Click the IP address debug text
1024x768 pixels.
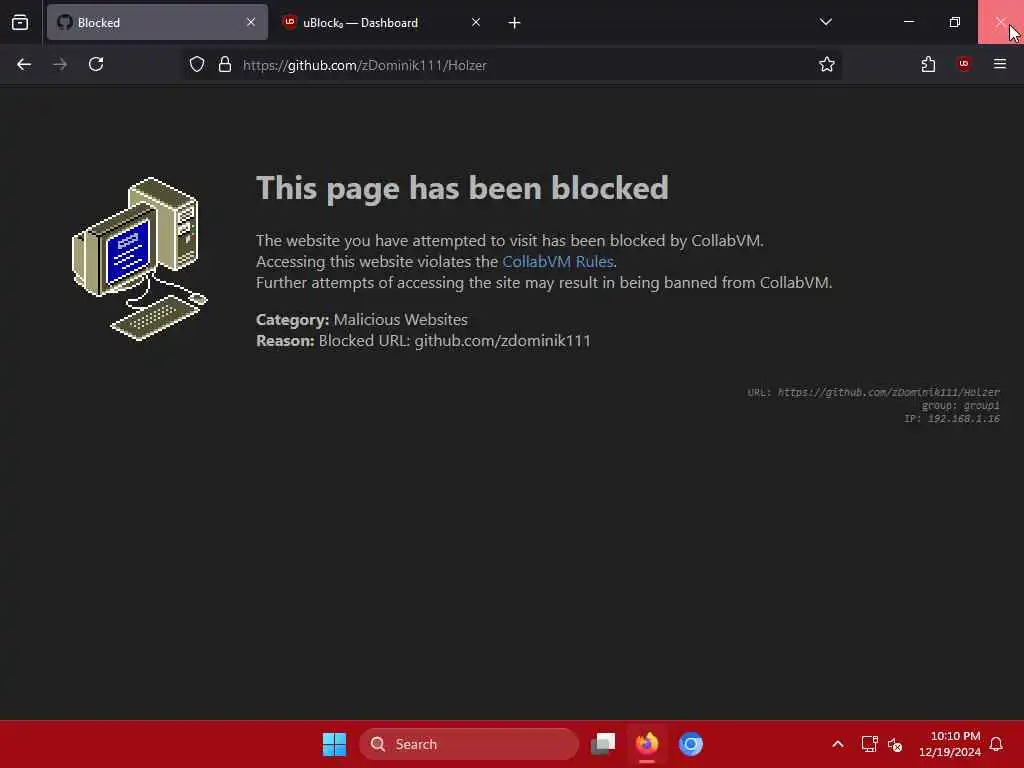[952, 419]
